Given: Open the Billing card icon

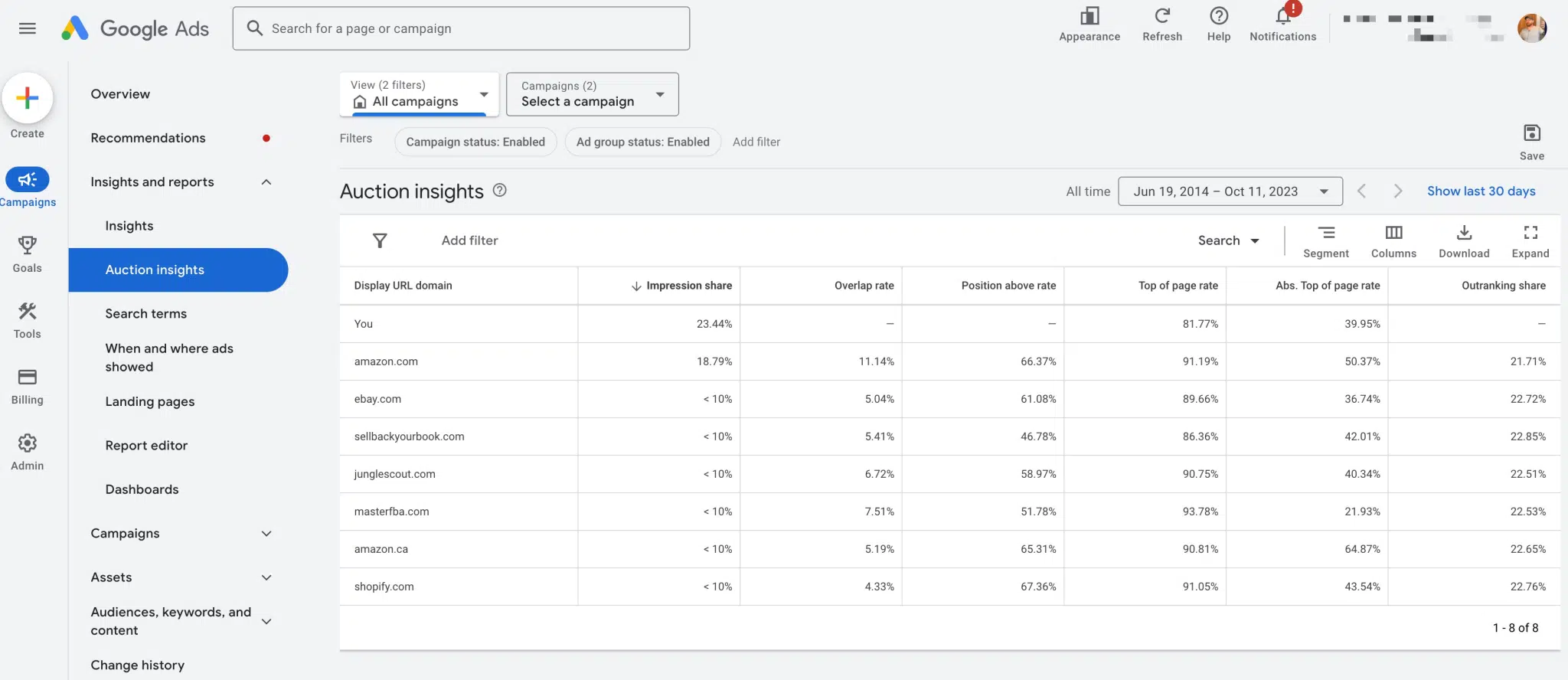Looking at the screenshot, I should [x=28, y=378].
